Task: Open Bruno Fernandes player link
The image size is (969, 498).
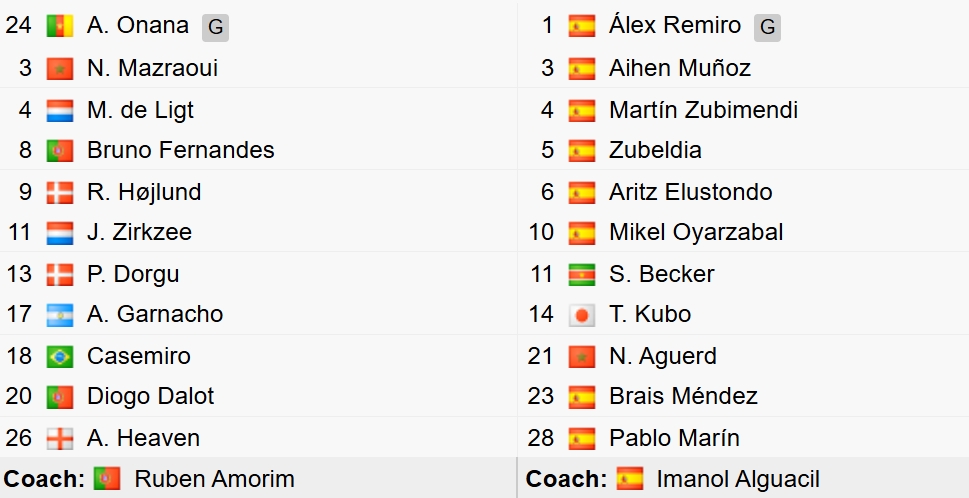Action: click(x=180, y=151)
